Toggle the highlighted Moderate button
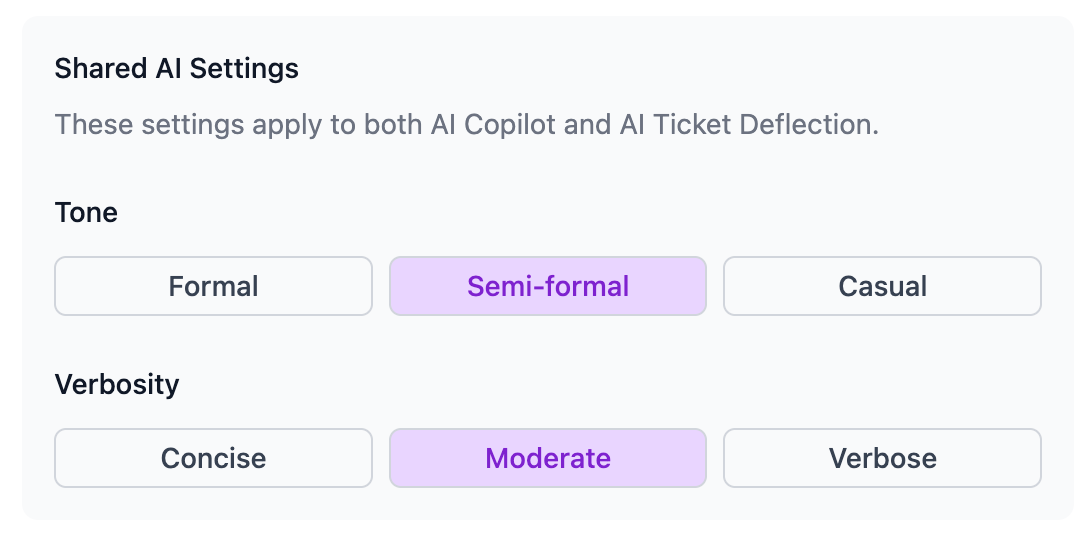The image size is (1092, 544). click(548, 458)
